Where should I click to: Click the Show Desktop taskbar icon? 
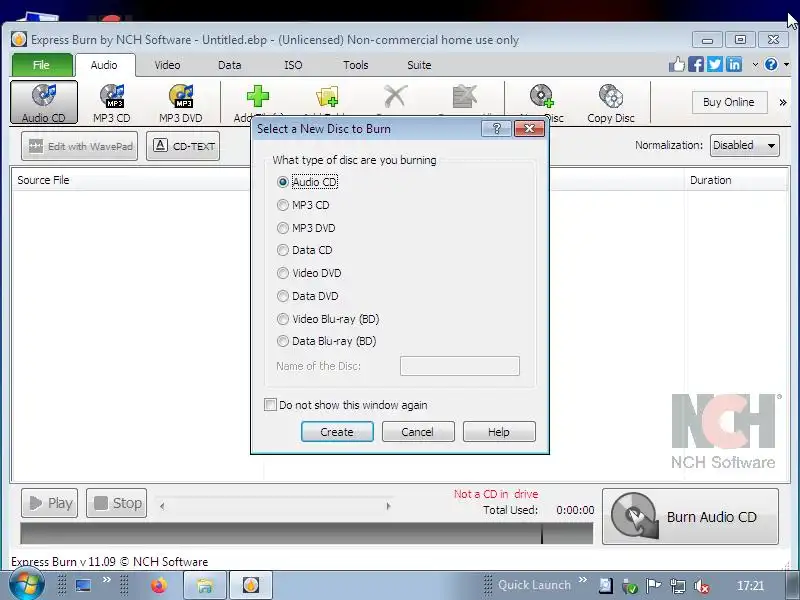pyautogui.click(x=83, y=585)
